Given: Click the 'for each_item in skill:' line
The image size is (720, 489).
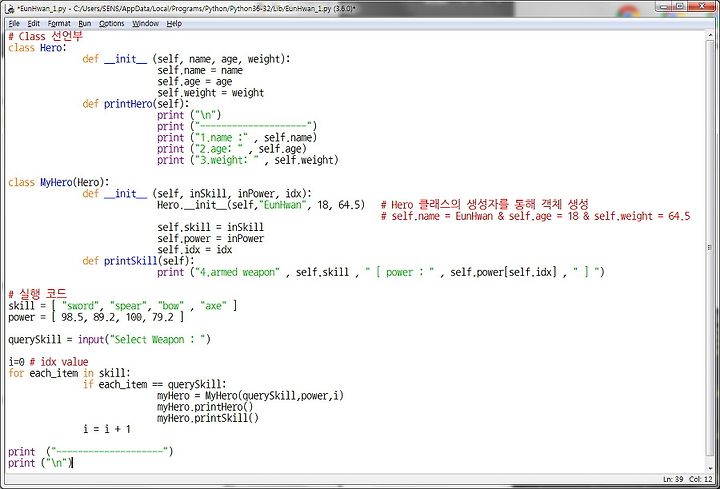Looking at the screenshot, I should tap(69, 373).
